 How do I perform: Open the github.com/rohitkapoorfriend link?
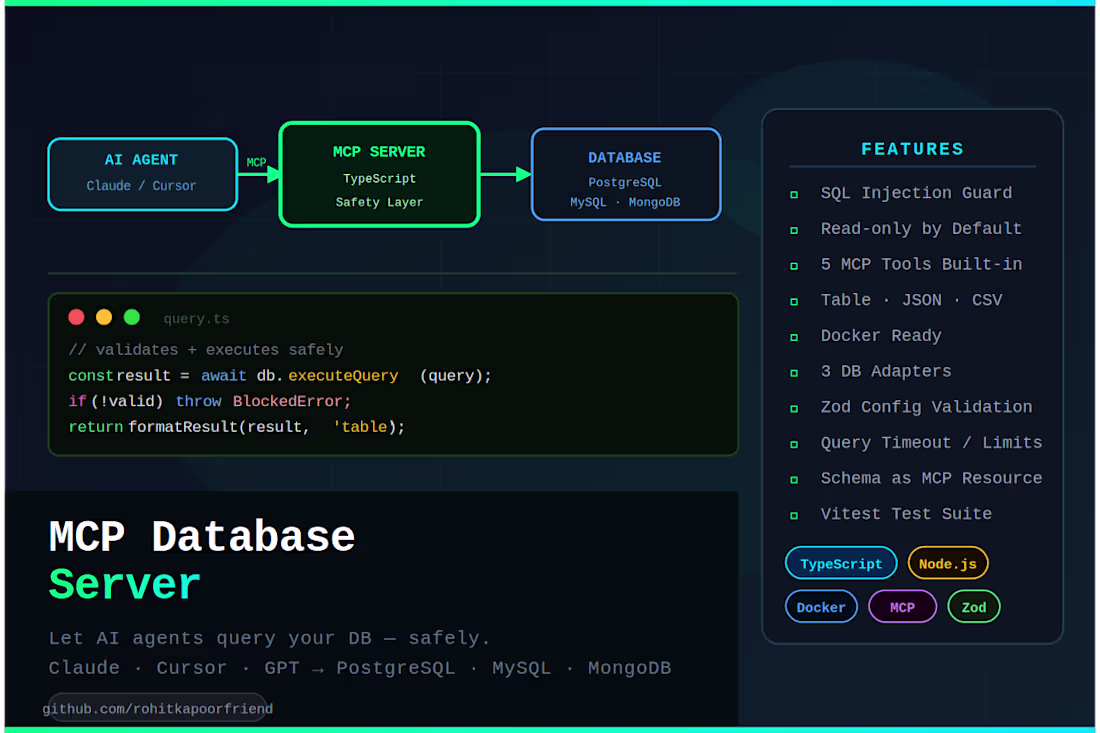click(x=157, y=708)
